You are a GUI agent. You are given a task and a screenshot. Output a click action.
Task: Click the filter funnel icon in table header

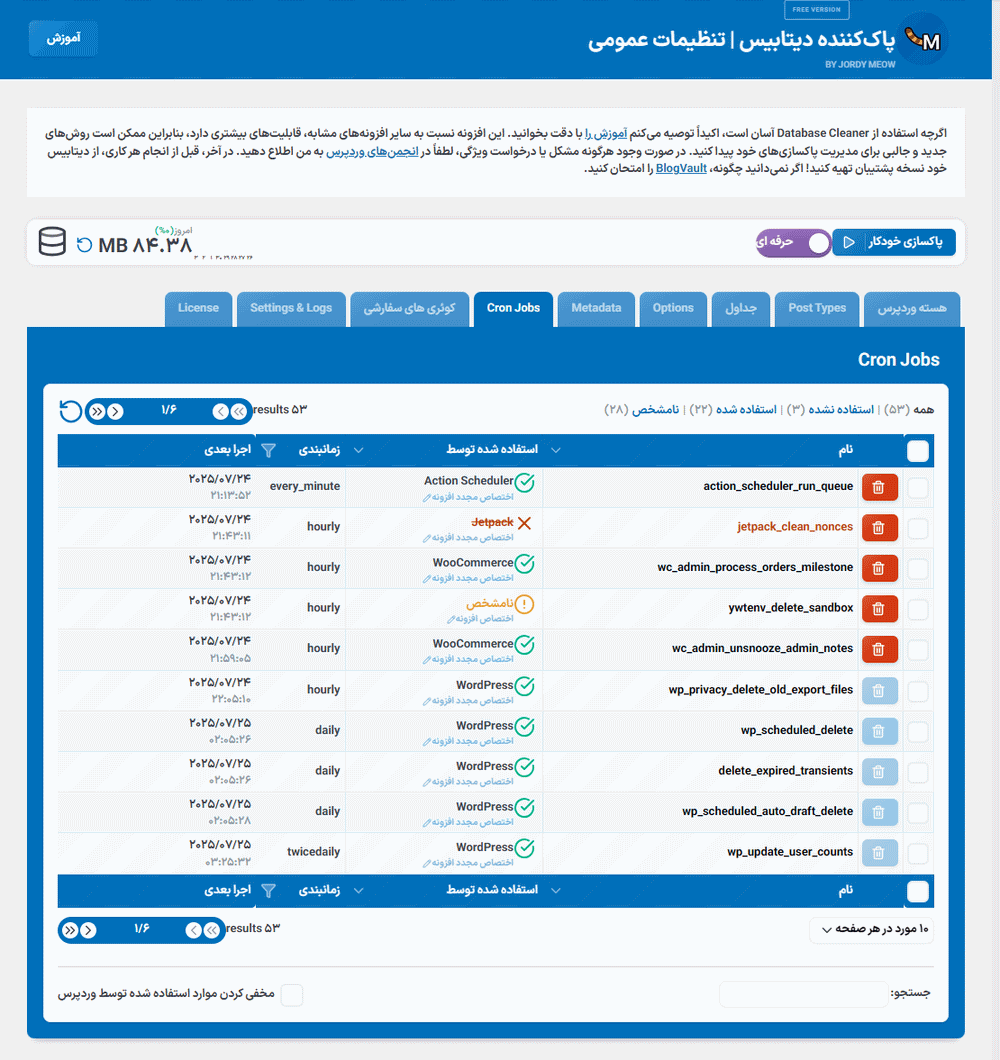[x=268, y=451]
